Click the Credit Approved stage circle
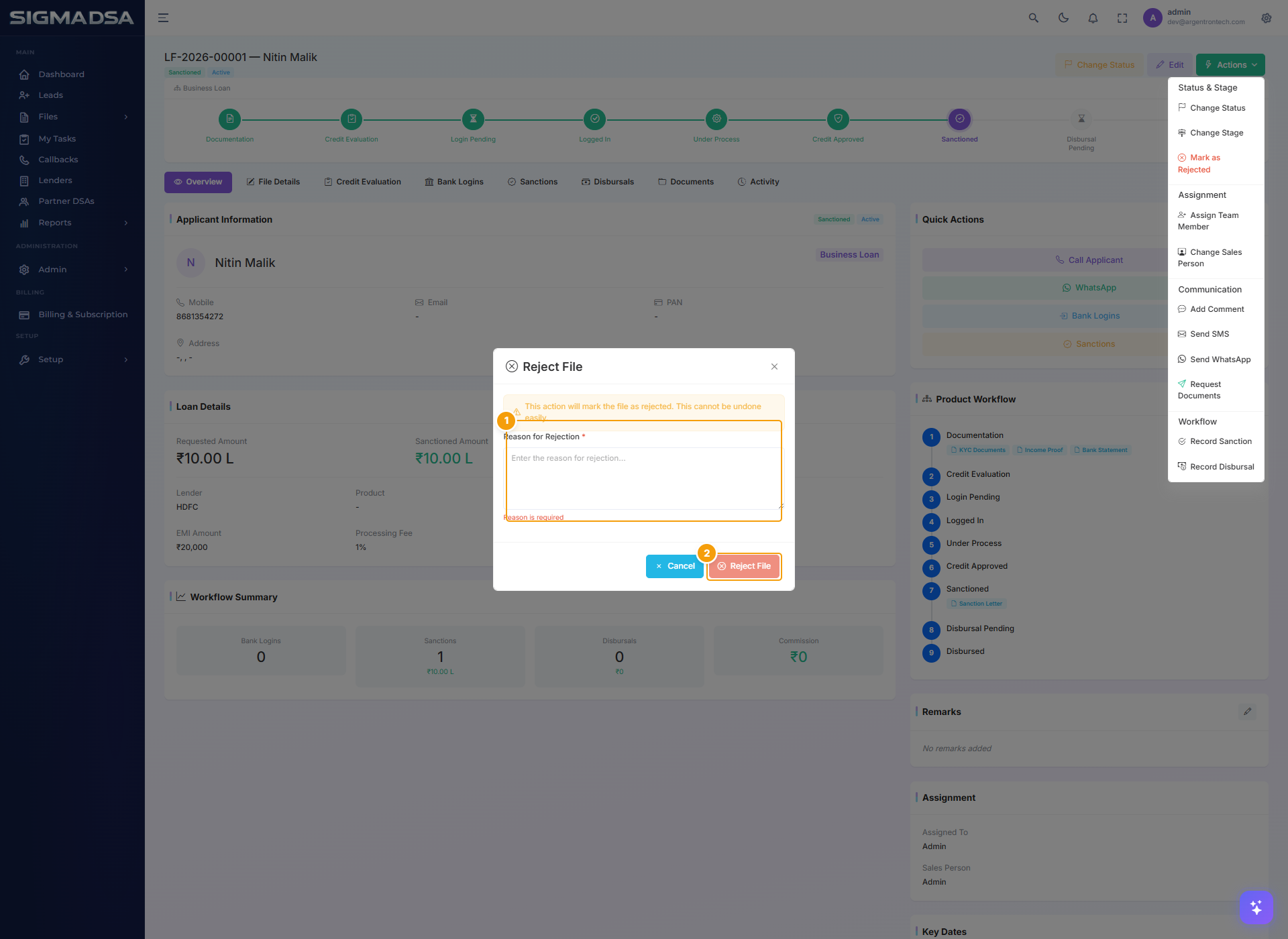This screenshot has height=939, width=1288. [838, 119]
